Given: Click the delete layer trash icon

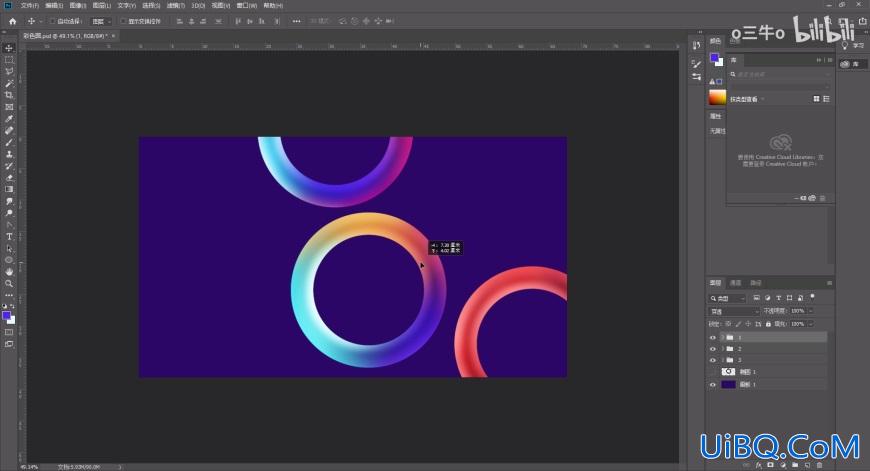Looking at the screenshot, I should (x=820, y=465).
